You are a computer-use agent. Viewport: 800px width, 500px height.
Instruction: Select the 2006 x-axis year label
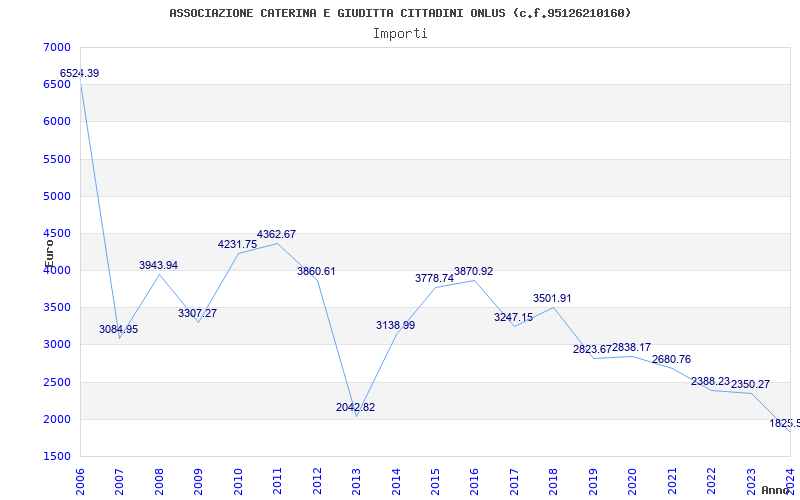(x=80, y=481)
